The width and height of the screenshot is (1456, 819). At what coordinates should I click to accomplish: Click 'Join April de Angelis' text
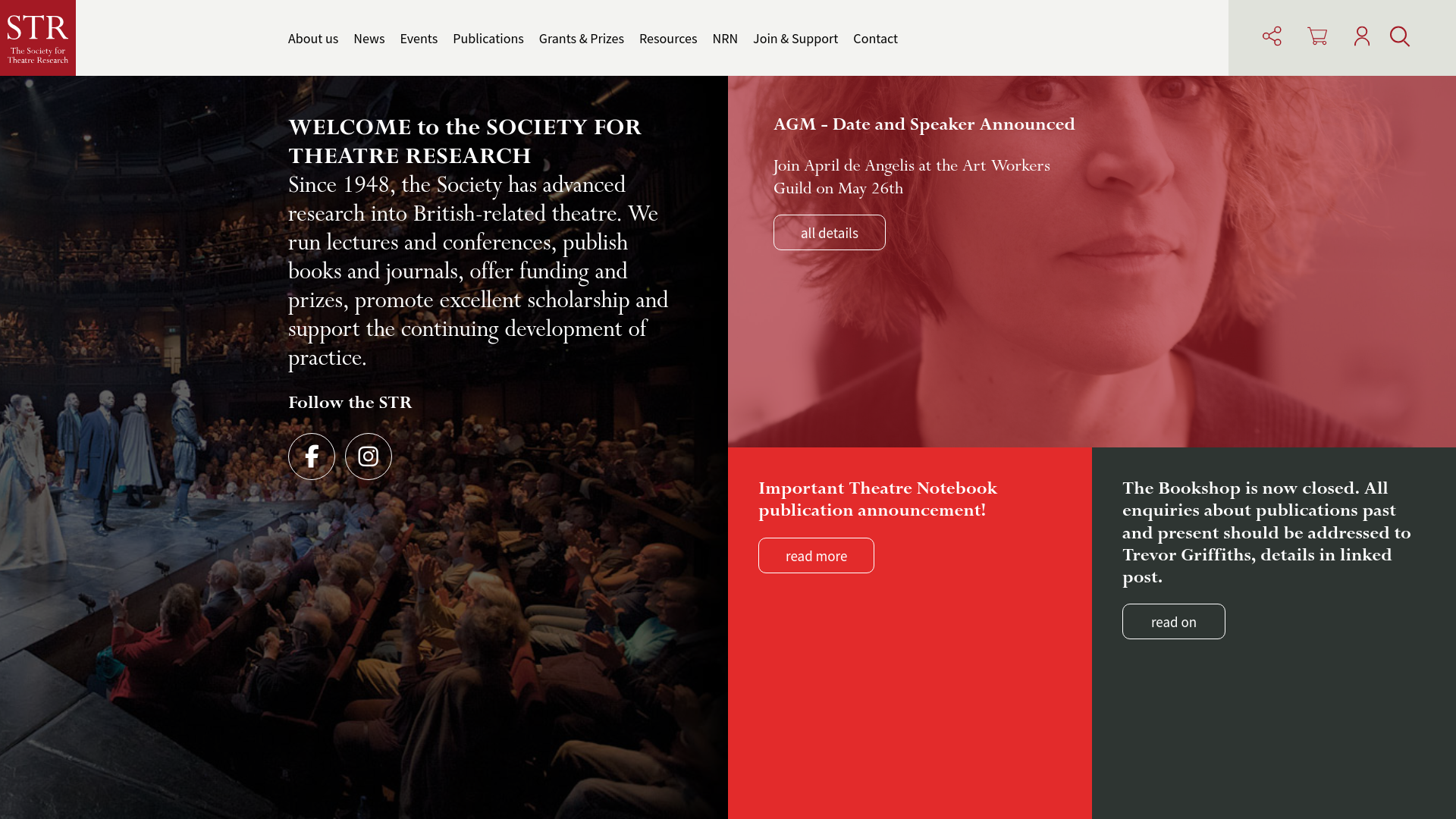point(912,177)
